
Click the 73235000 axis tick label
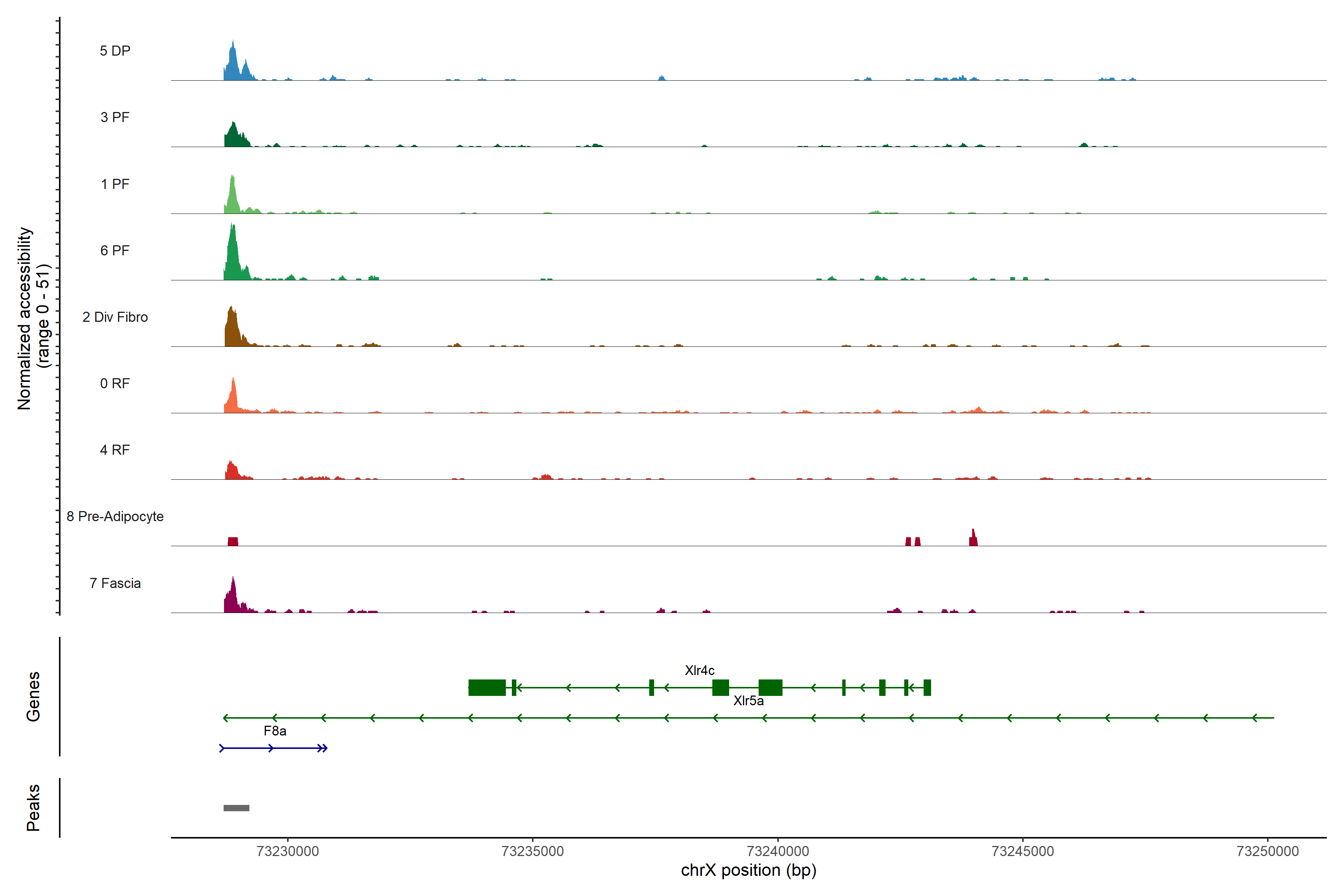coord(533,851)
